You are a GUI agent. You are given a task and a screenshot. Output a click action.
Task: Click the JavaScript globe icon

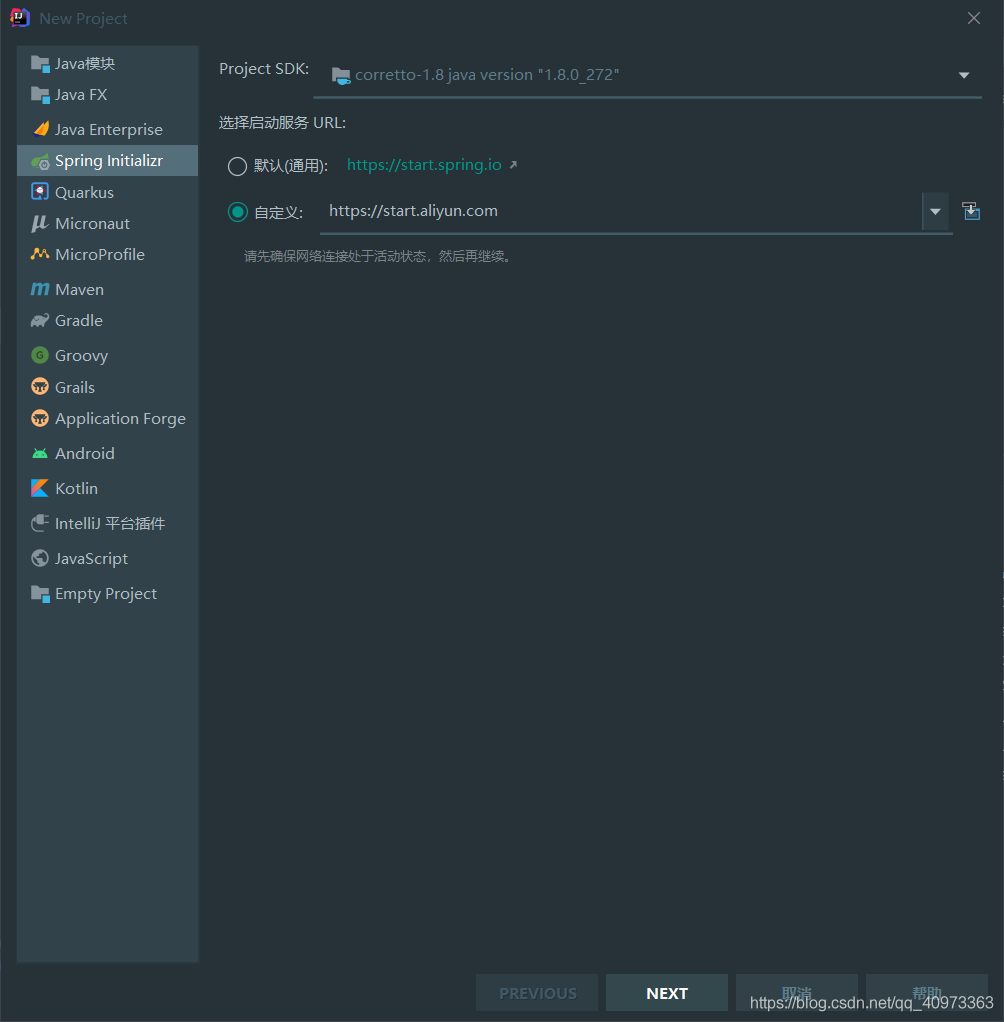point(40,558)
